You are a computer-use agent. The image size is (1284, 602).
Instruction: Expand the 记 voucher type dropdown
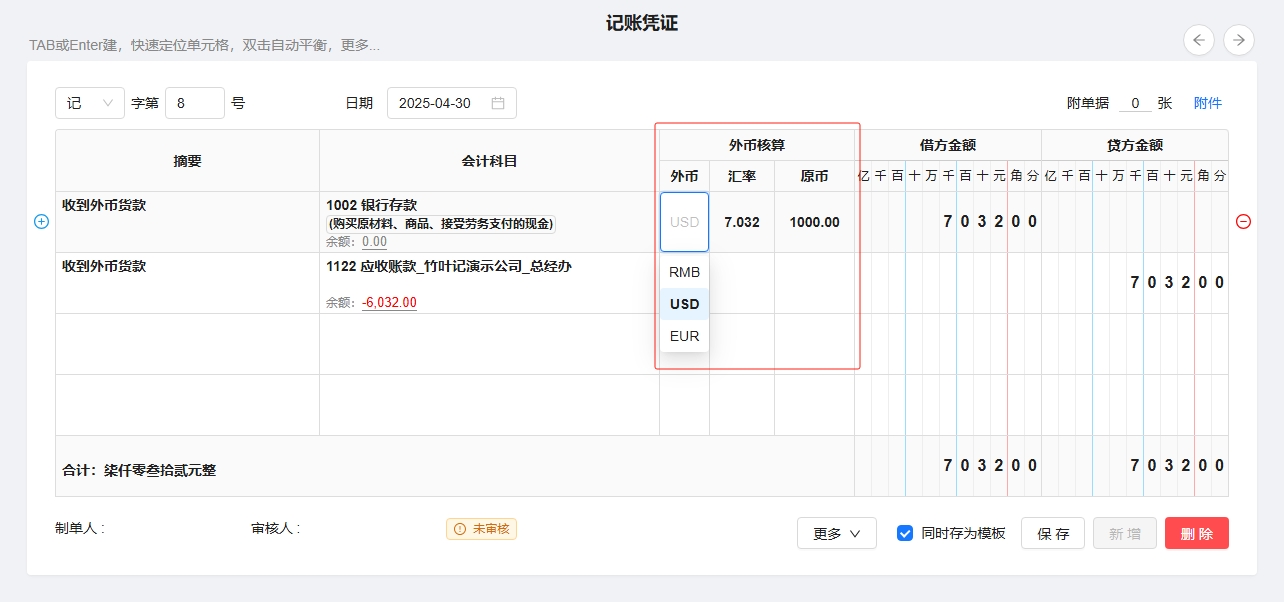(90, 103)
